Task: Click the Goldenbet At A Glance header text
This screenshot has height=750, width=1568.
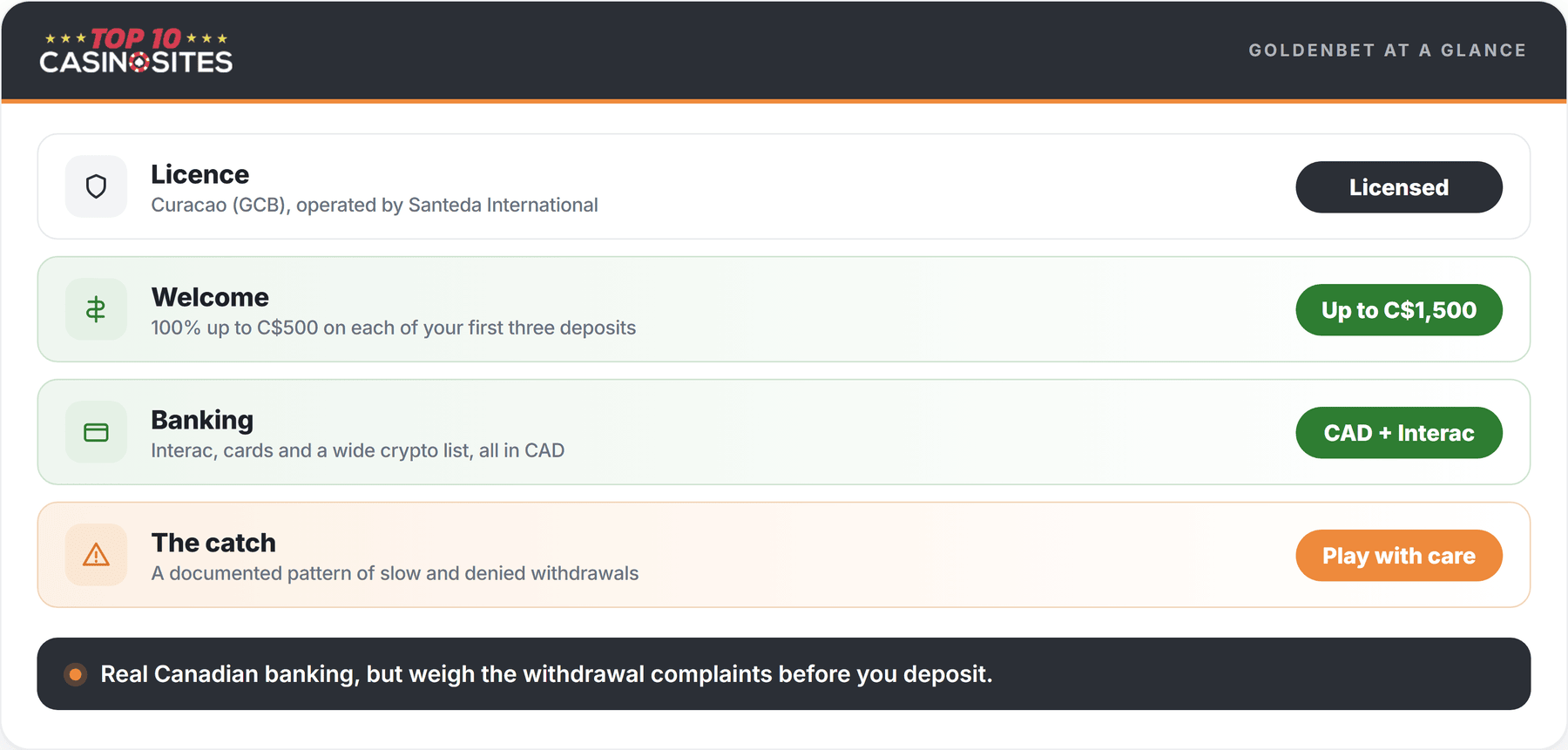Action: [x=1388, y=51]
